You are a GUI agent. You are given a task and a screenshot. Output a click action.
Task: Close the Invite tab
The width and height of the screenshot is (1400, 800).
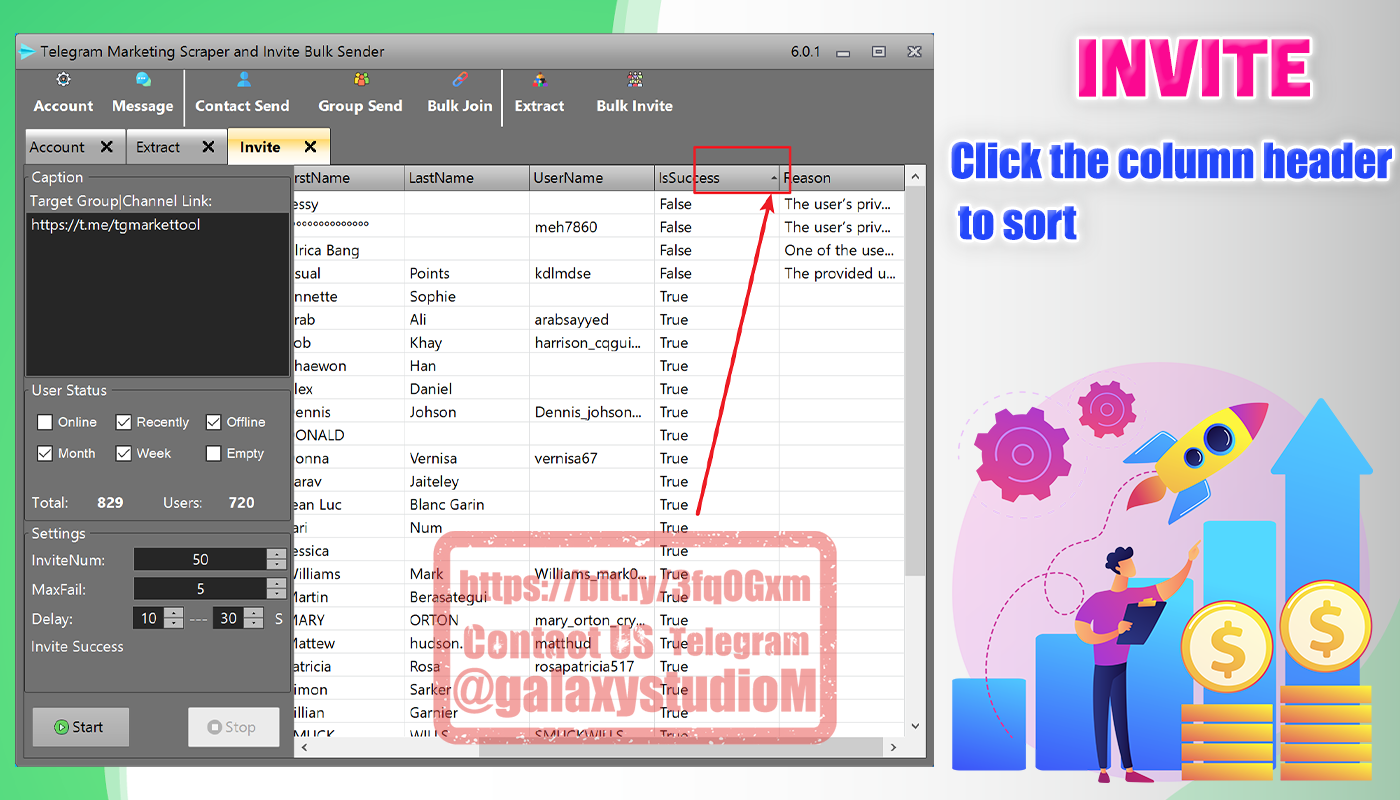point(310,147)
